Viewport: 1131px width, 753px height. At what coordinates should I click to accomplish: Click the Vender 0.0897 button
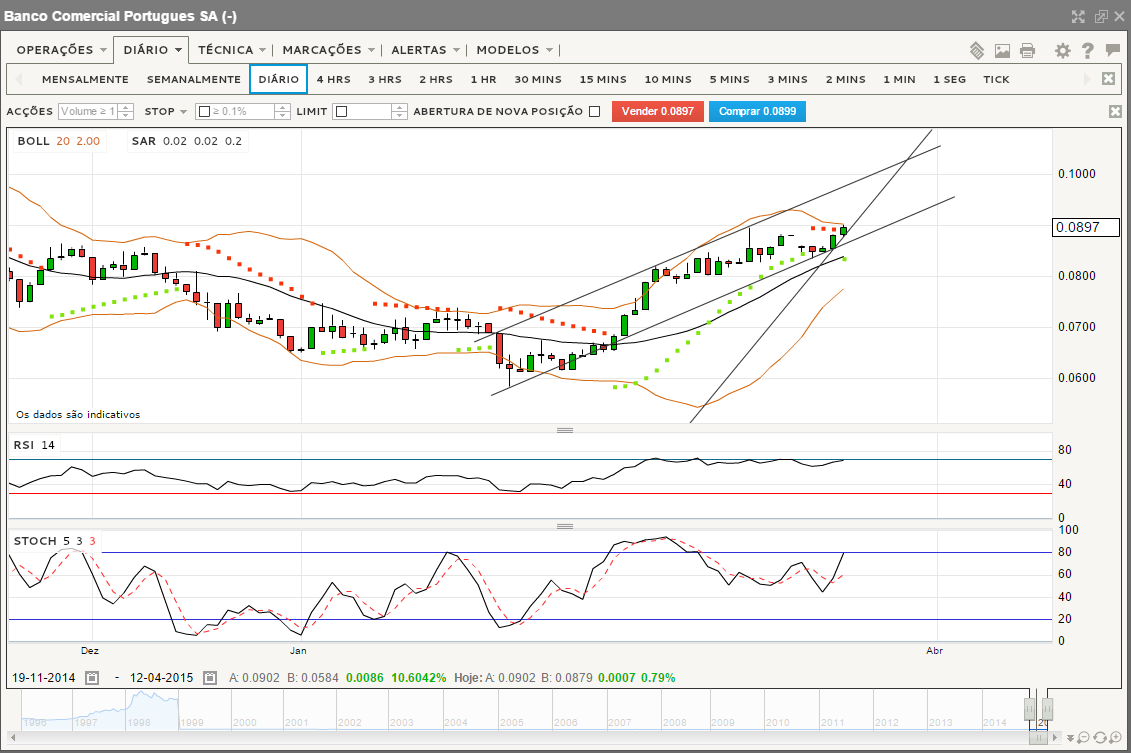(658, 112)
